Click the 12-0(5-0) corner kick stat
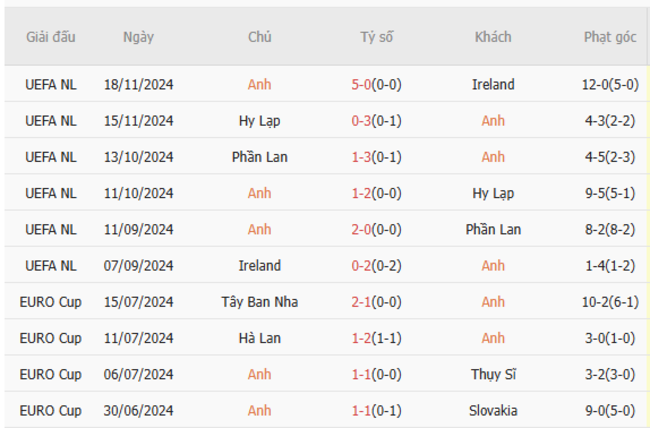 610,85
